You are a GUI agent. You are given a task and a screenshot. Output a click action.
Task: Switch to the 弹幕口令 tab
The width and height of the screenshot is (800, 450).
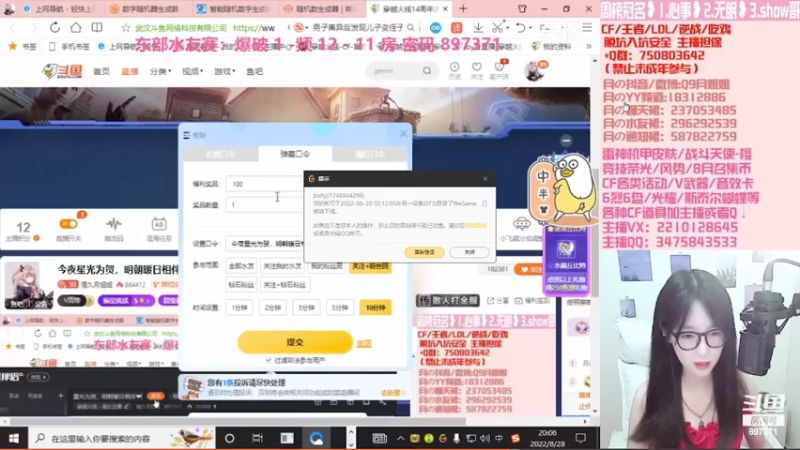click(x=295, y=154)
